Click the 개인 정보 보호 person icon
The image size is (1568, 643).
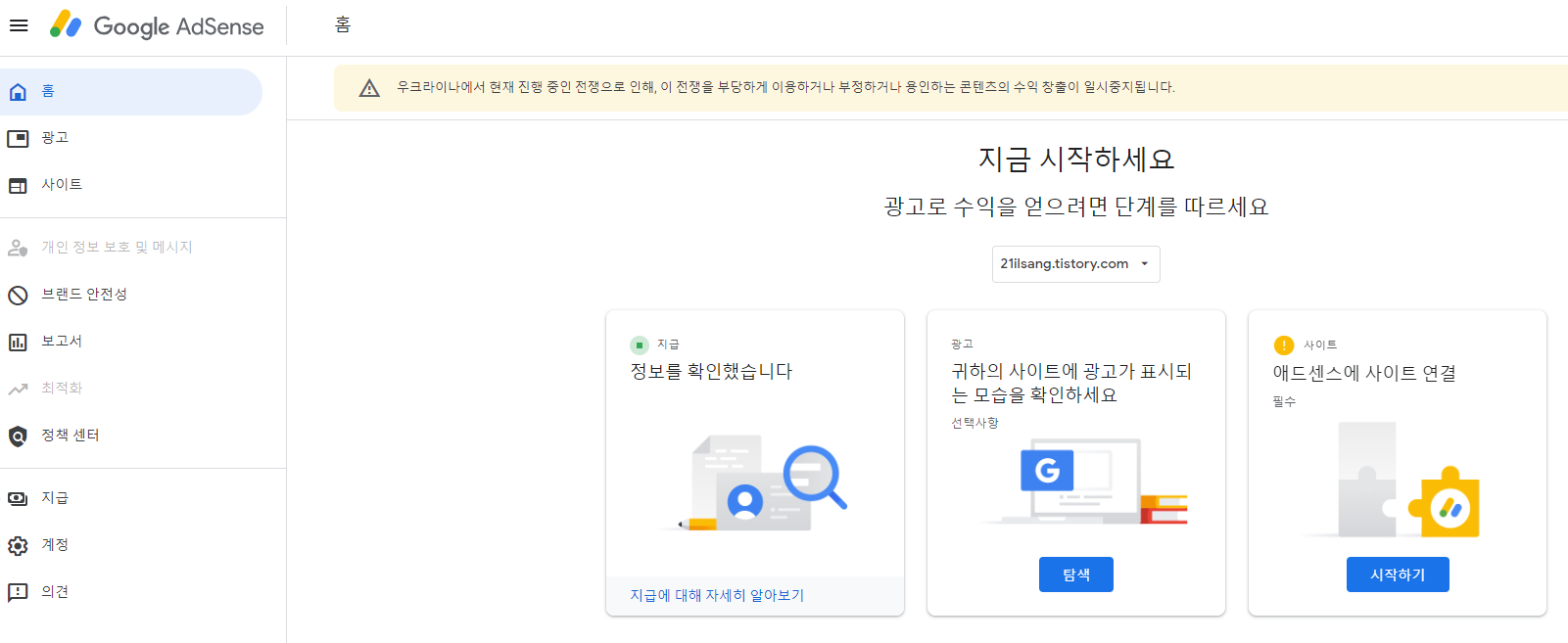point(18,248)
